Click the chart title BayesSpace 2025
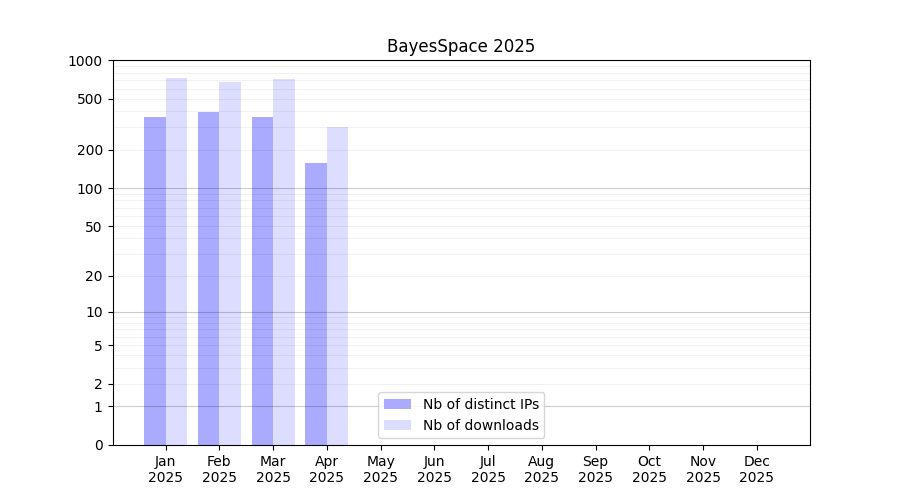900x500 pixels. click(x=461, y=46)
